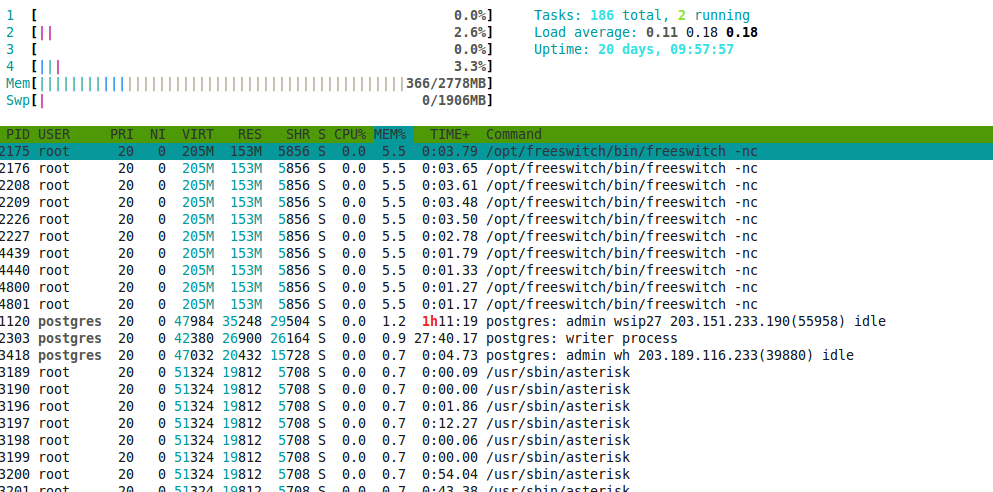Select the SHR column header

(x=297, y=134)
